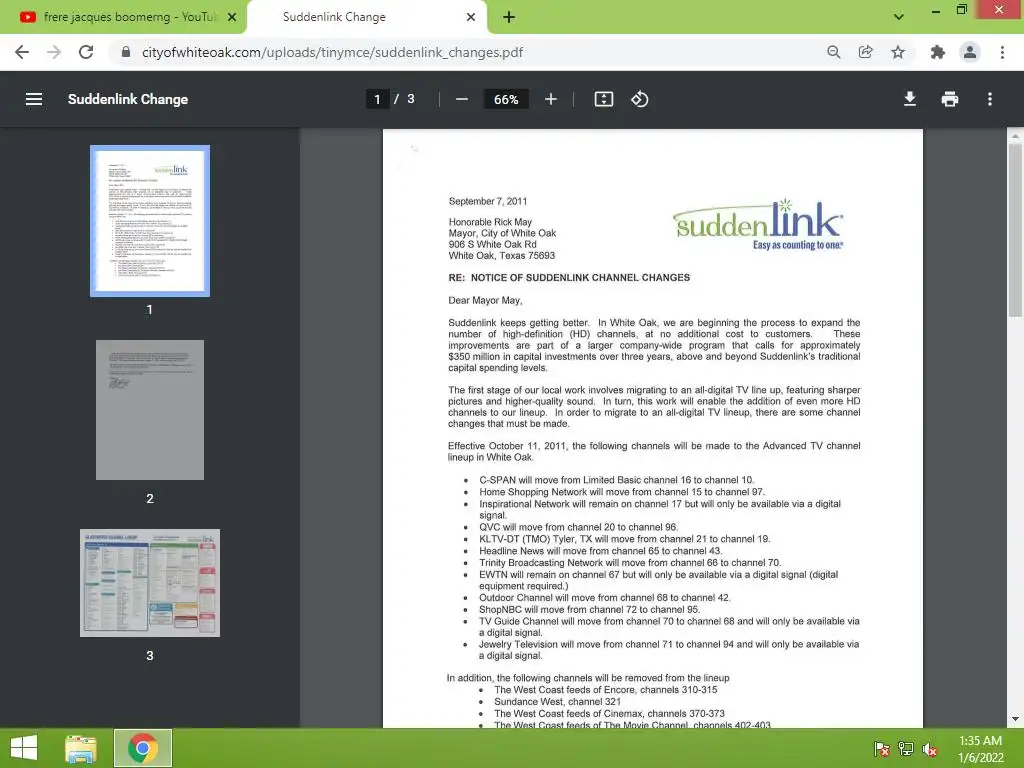Click the Chrome taskbar icon
The image size is (1024, 768).
click(x=143, y=748)
